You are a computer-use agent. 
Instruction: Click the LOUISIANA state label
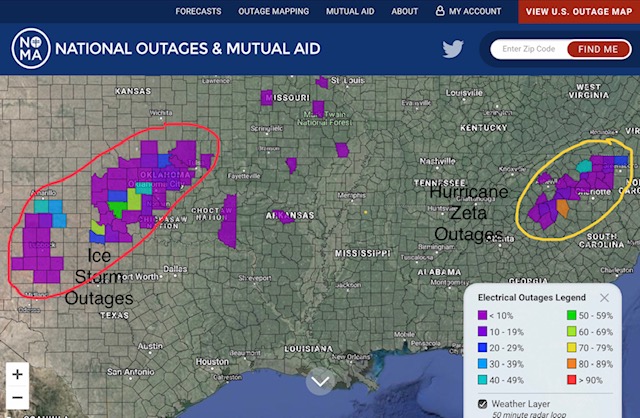309,349
